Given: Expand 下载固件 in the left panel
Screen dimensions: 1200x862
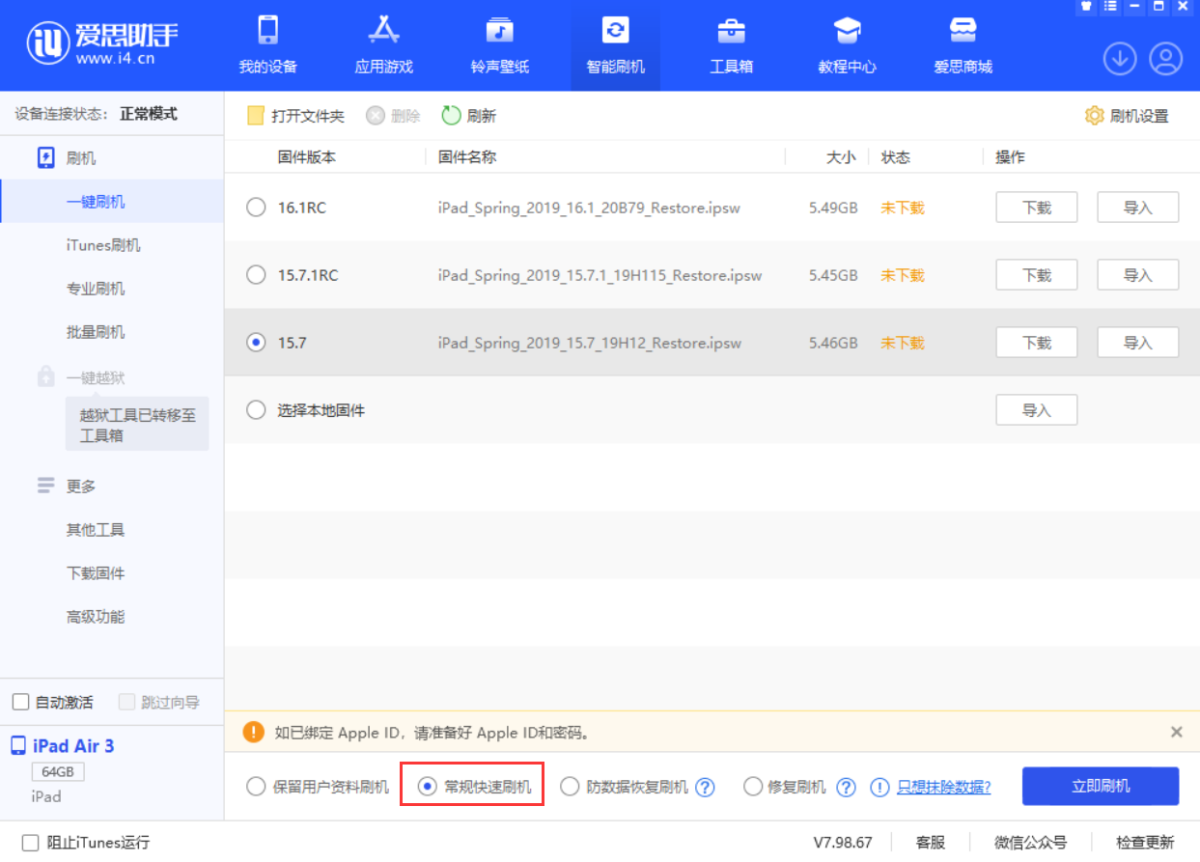Looking at the screenshot, I should (93, 573).
